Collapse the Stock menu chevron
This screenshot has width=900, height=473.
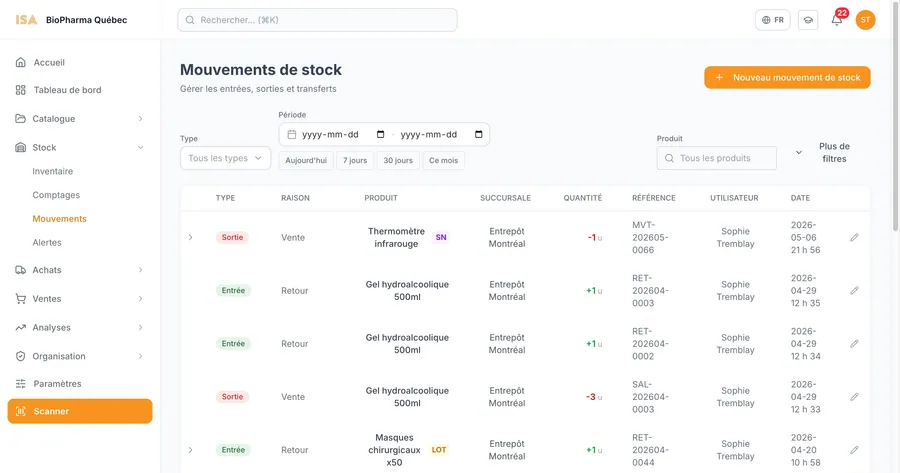(x=141, y=148)
